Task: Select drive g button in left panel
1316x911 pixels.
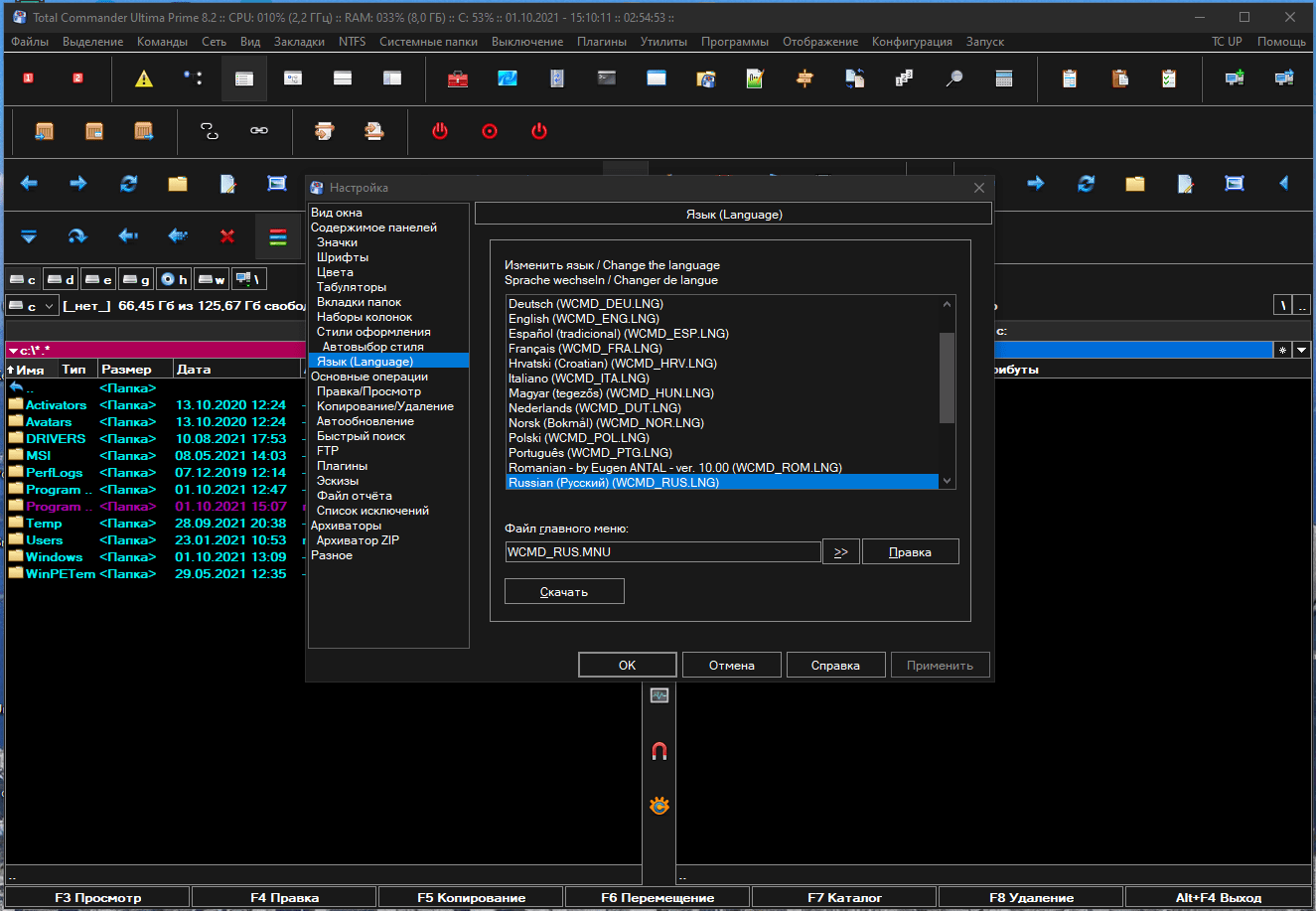Action: pyautogui.click(x=136, y=279)
